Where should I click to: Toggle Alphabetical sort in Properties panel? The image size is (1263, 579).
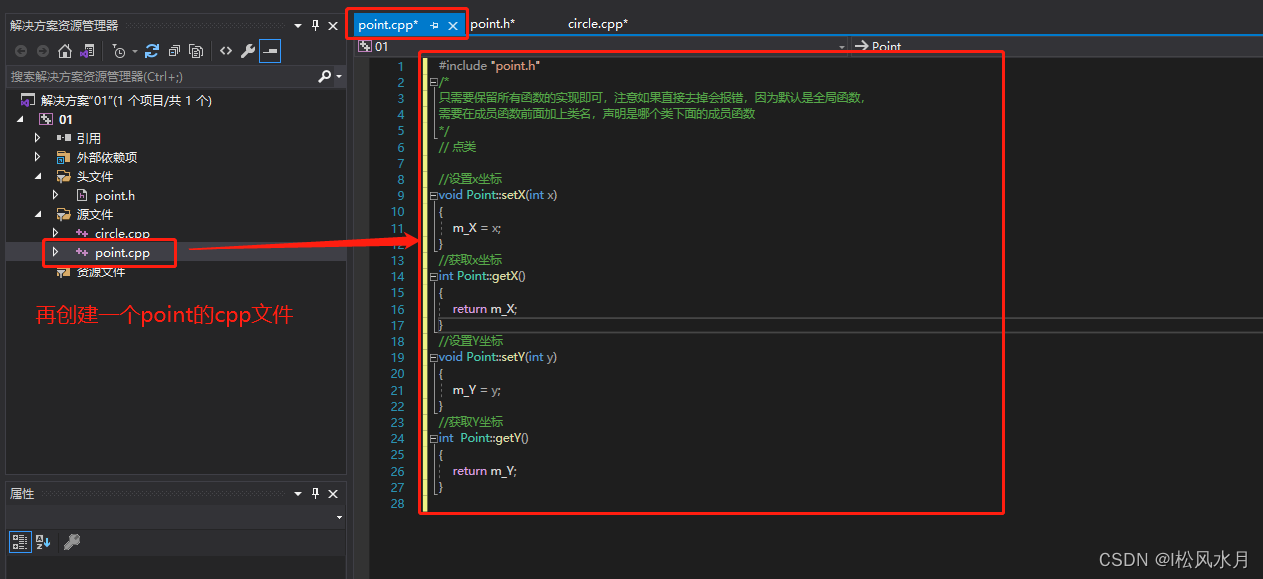tap(43, 542)
